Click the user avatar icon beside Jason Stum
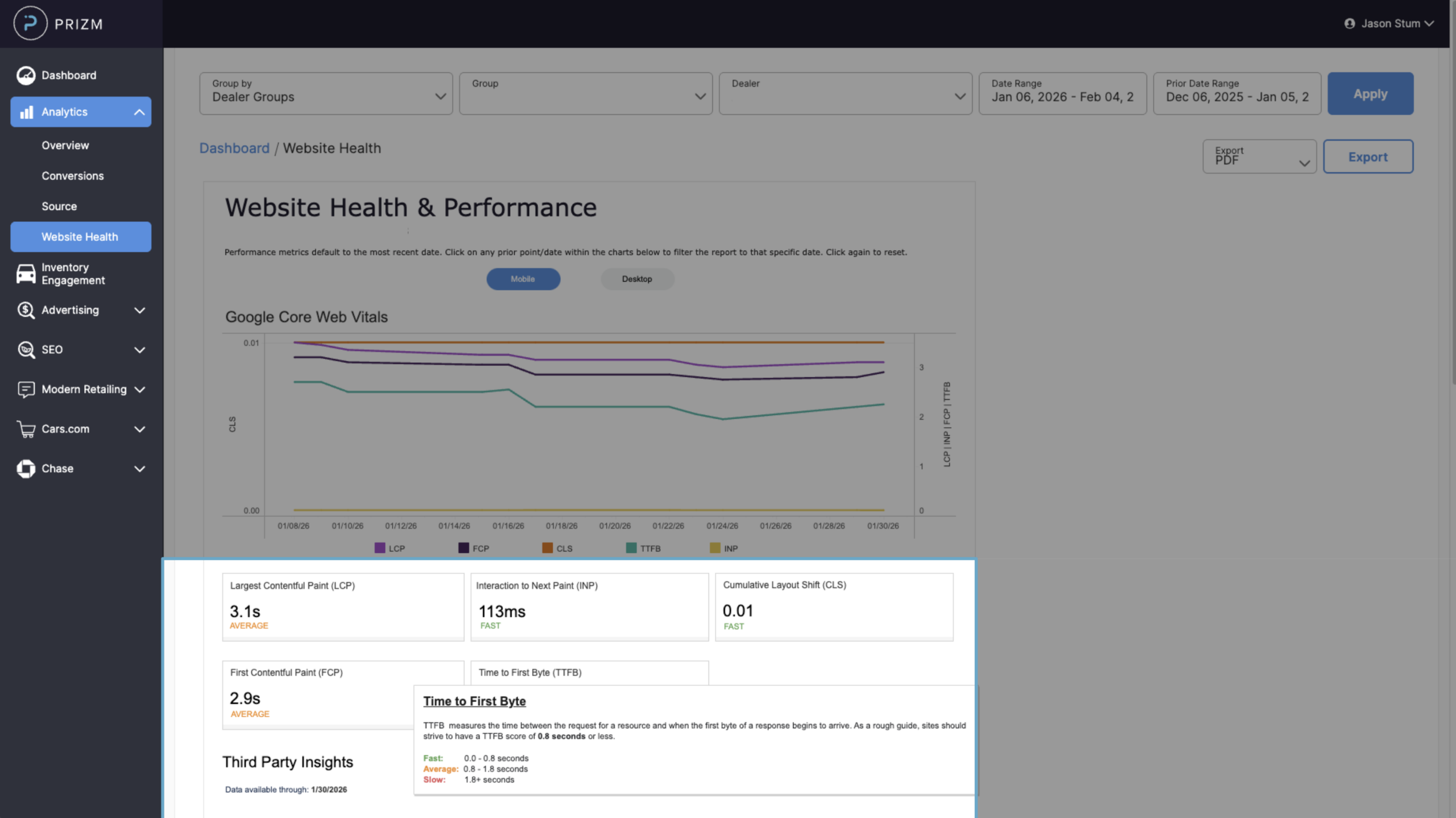Image resolution: width=1456 pixels, height=818 pixels. tap(1349, 23)
